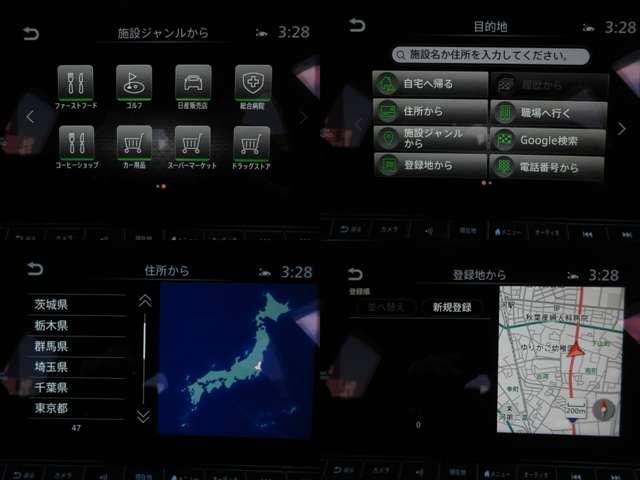Page down the prefecture list with double chevron
Screen dimensions: 640x480
click(x=144, y=416)
